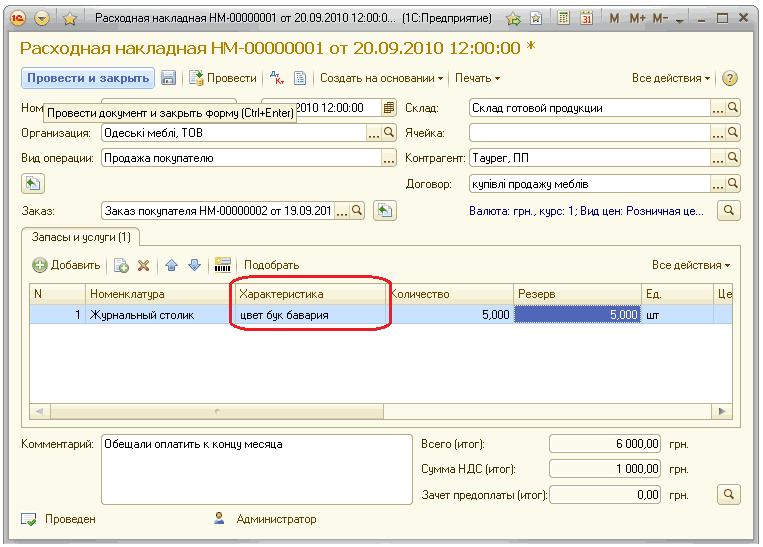This screenshot has height=547, width=763.
Task: Click the Добавить button to add row
Action: click(x=66, y=265)
